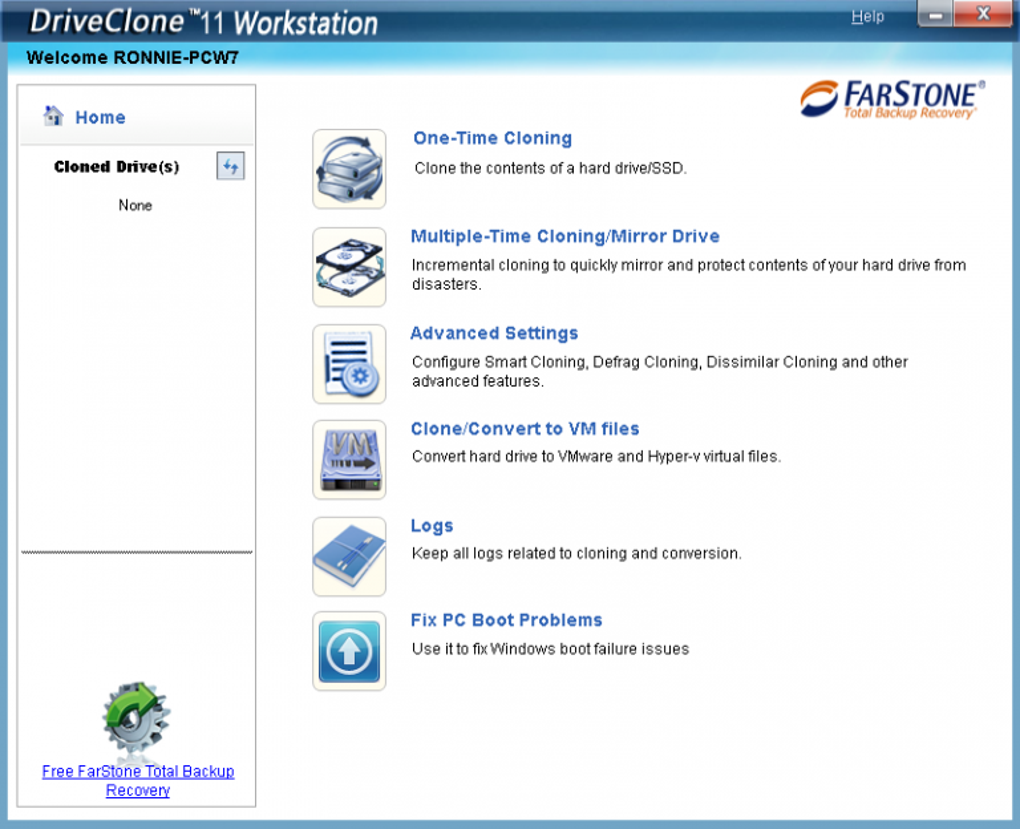Open the One-Time Cloning link

coord(492,139)
